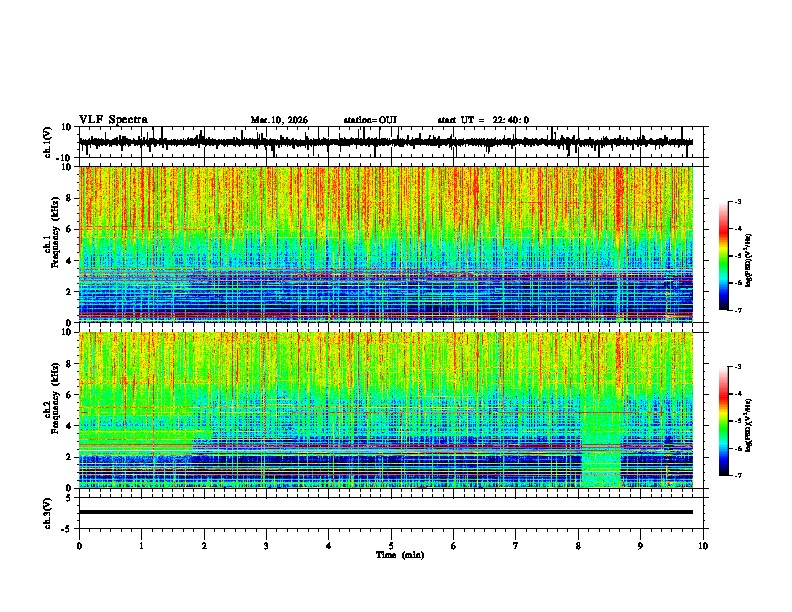This screenshot has width=792, height=612.
Task: Click the ch.2 spectrogram color scale bar
Action: click(724, 421)
